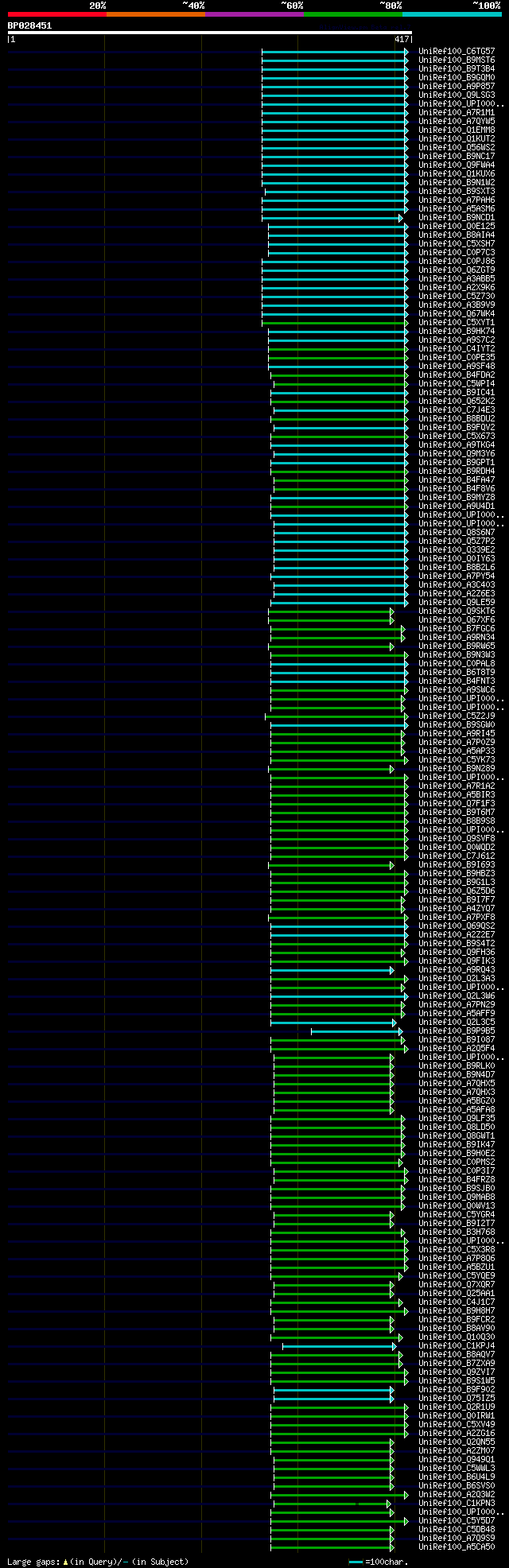Select hit UniRef100_Q339E2
Viewport: 509px width, 1568px height.
[x=457, y=549]
